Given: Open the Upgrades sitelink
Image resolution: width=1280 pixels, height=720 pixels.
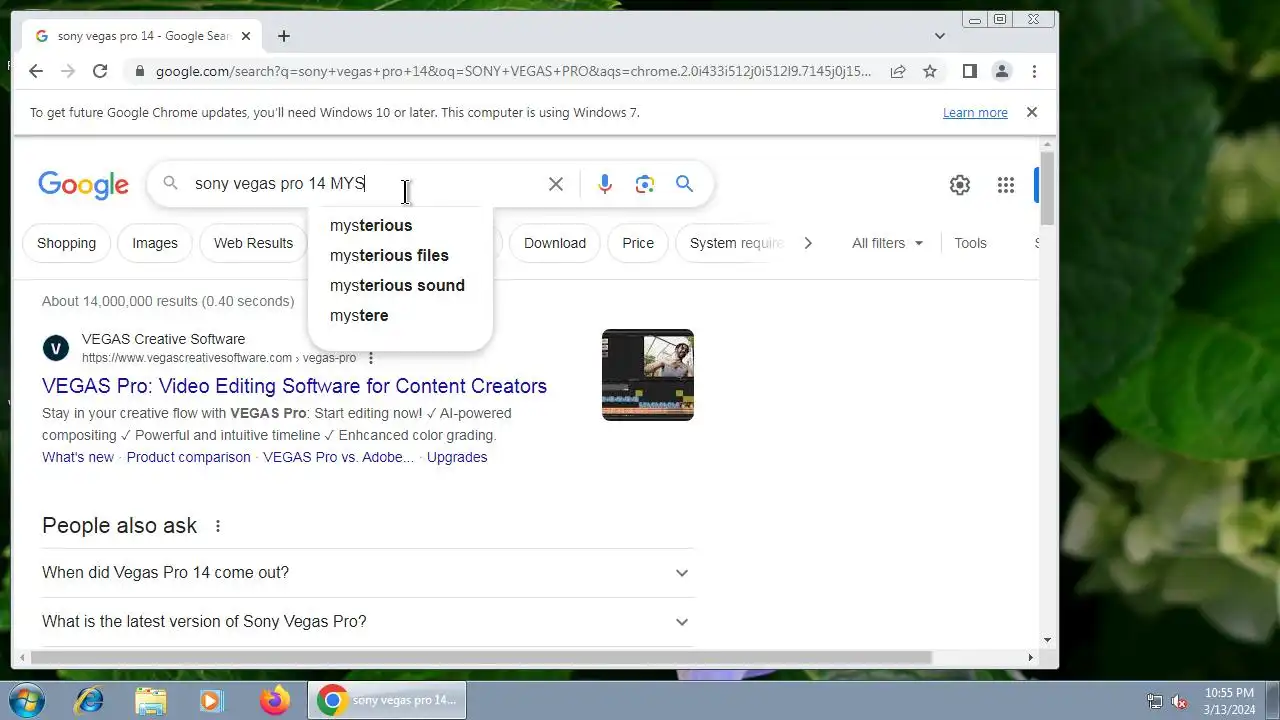Looking at the screenshot, I should point(457,457).
